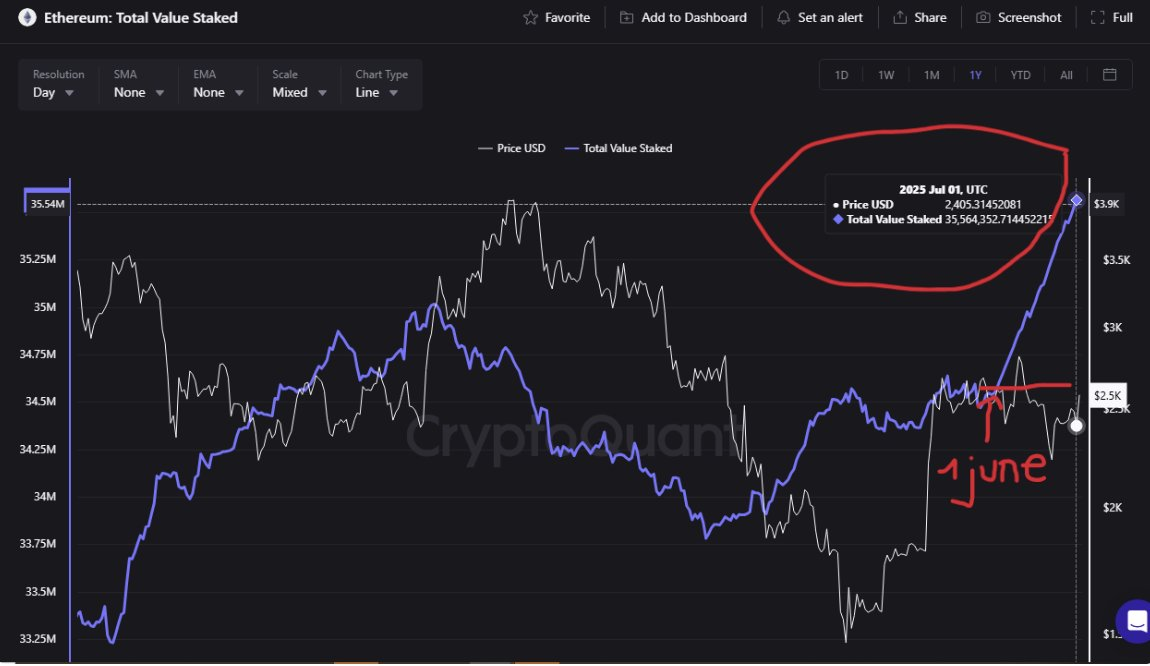Click the 2025 Jul 01, UTC tooltip date
The height and width of the screenshot is (666, 1150).
tap(943, 190)
